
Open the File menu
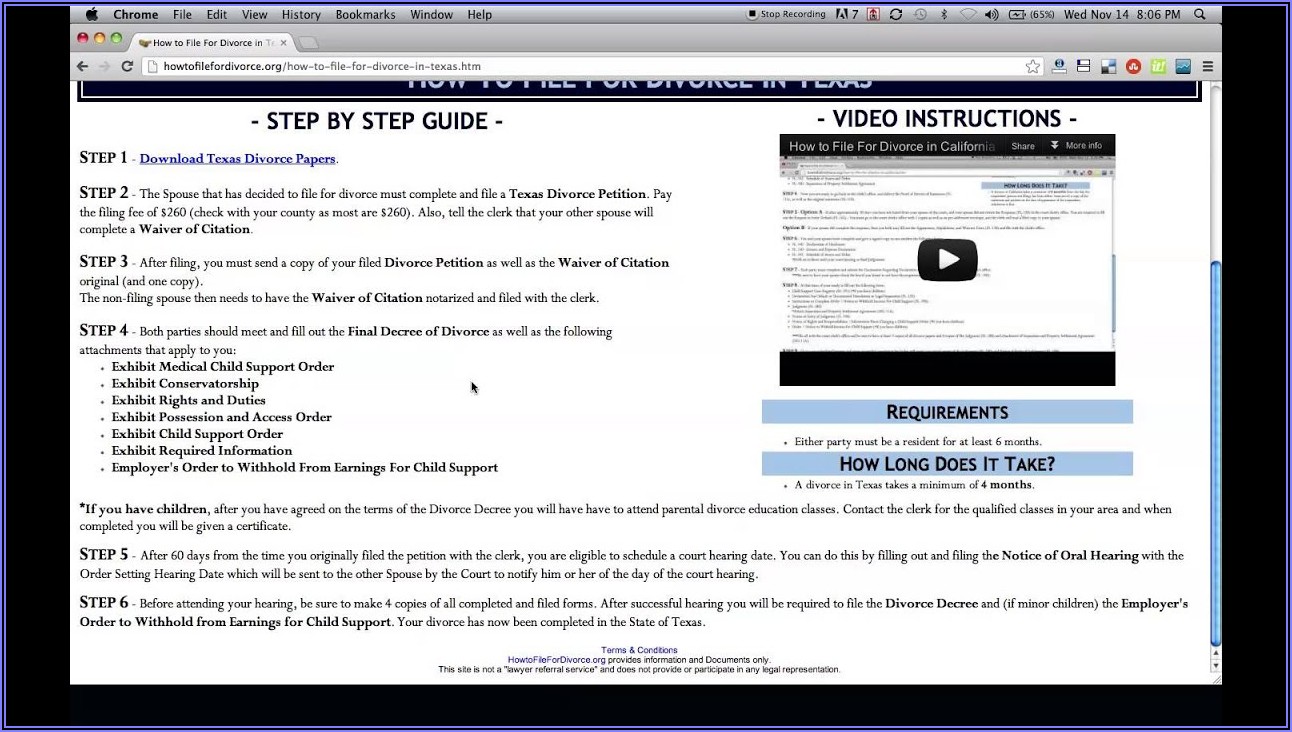tap(182, 14)
